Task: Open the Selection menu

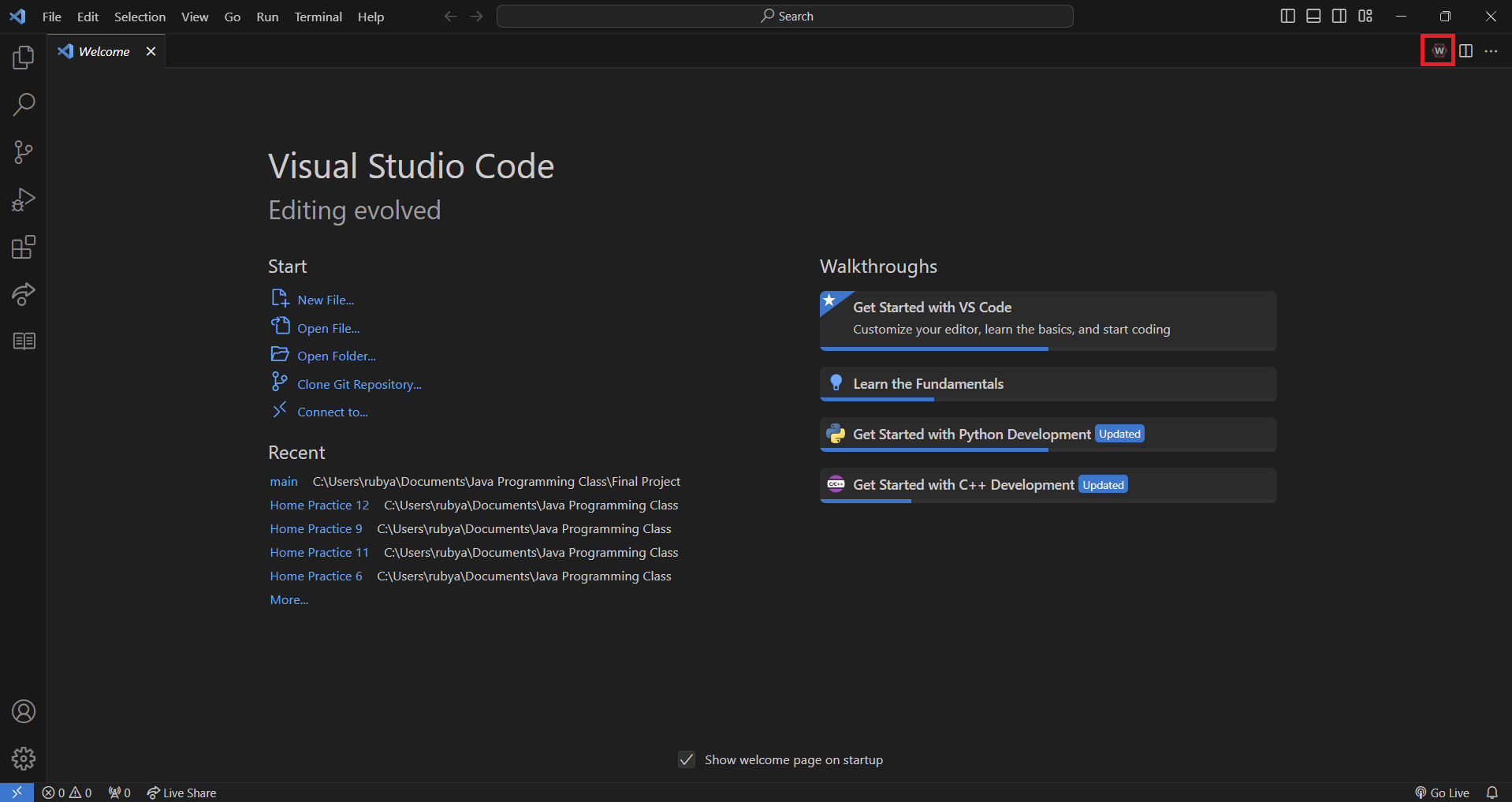Action: (x=140, y=17)
